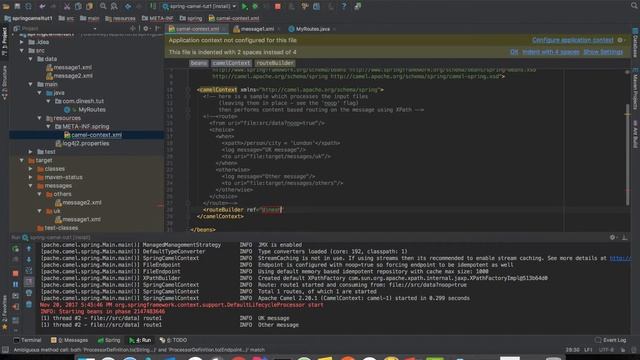Open the Terminal tool window tab
Screen dimensions: 640x360
pyautogui.click(x=27, y=340)
